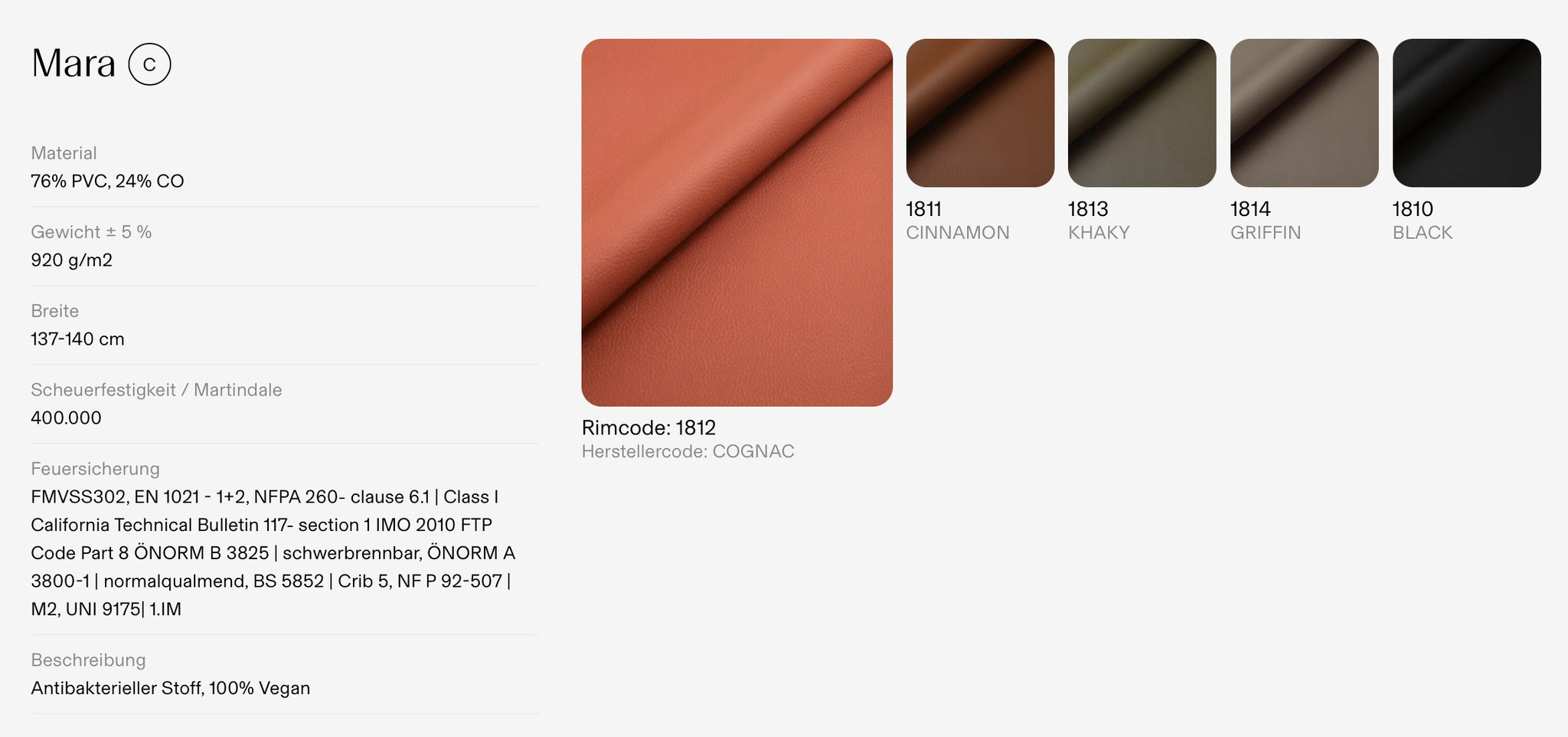Click the CINNAMON color name
The width and height of the screenshot is (1568, 737).
coord(958,233)
